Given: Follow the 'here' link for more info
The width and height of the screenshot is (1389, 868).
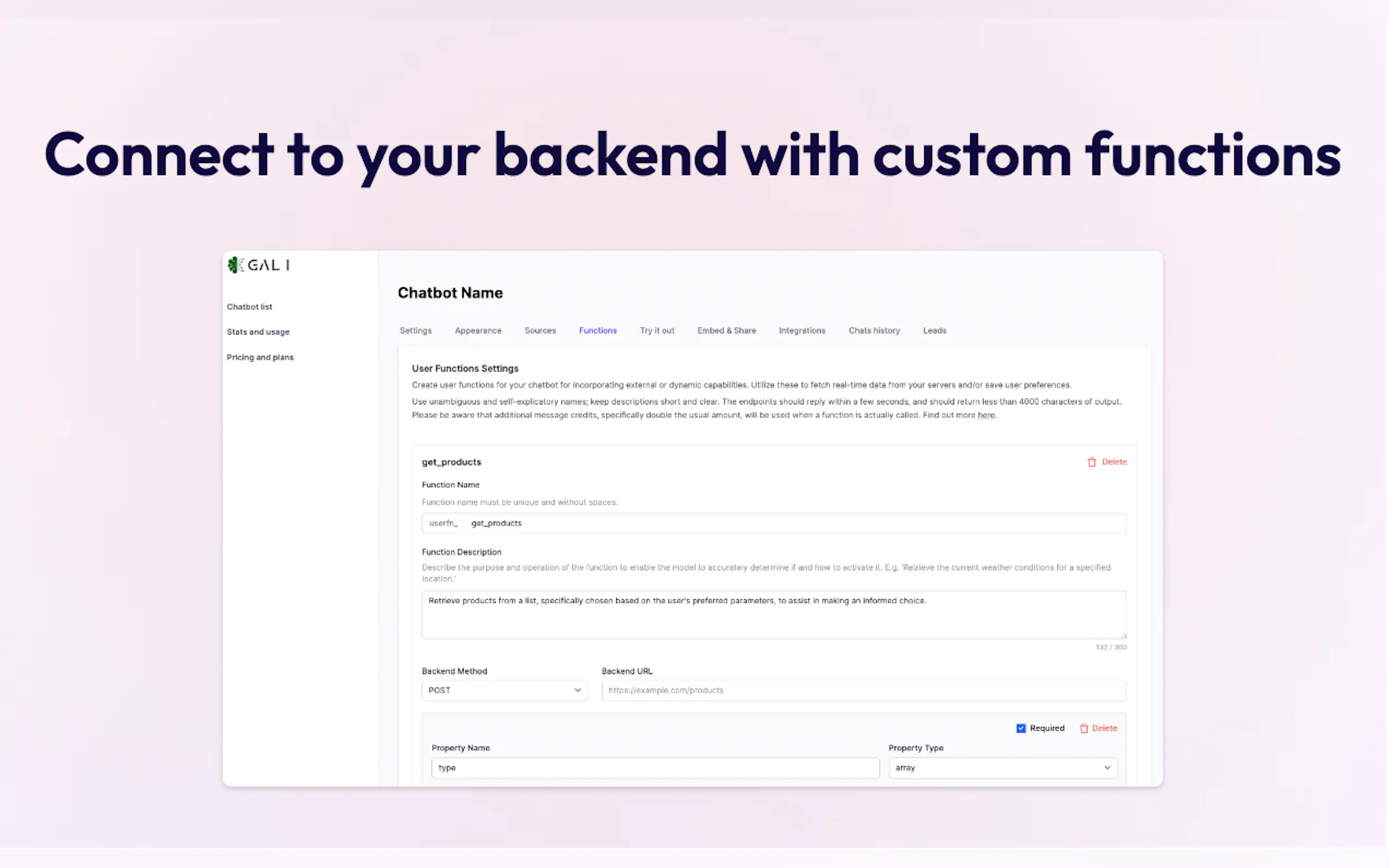Looking at the screenshot, I should pyautogui.click(x=986, y=415).
